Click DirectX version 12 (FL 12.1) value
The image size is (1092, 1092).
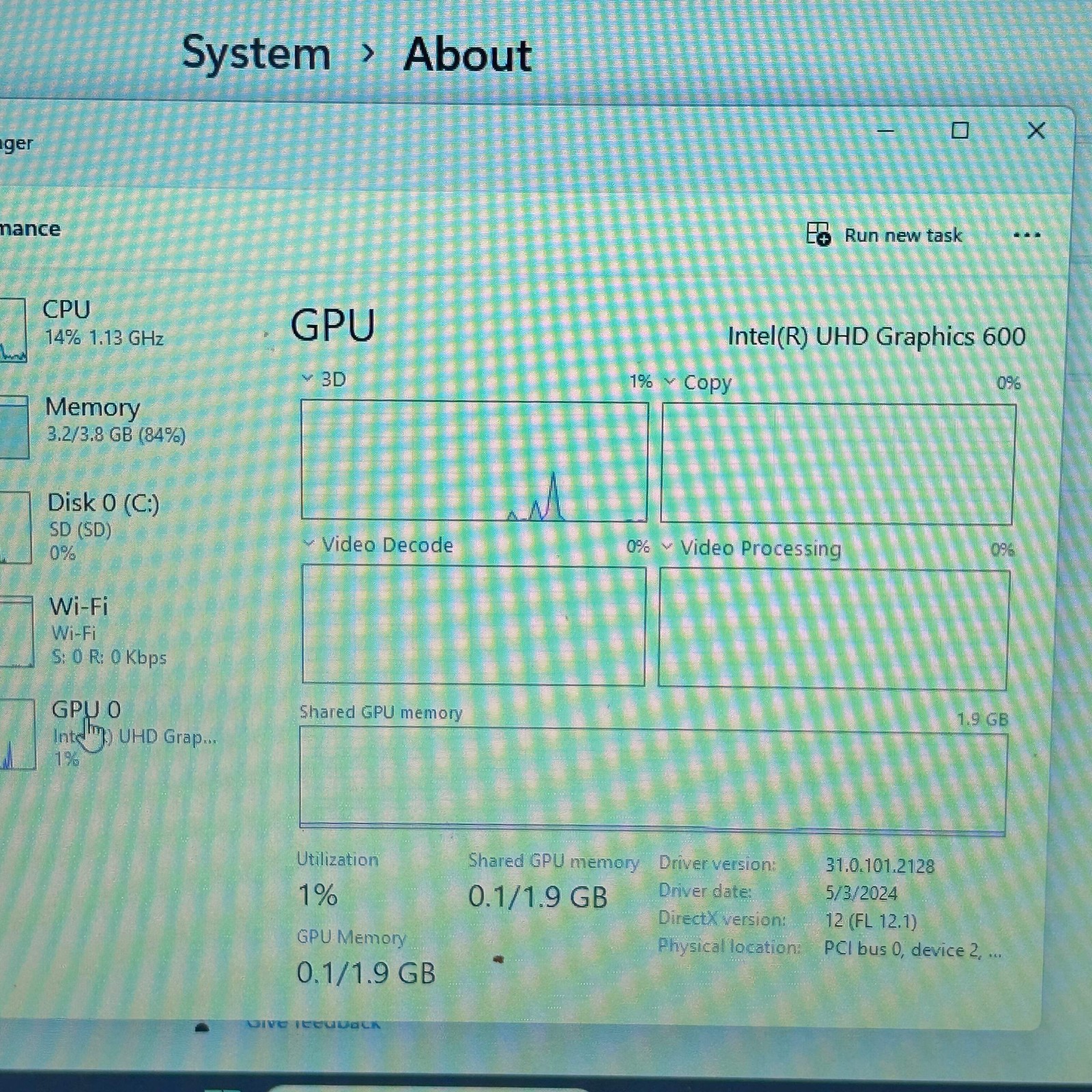click(871, 921)
